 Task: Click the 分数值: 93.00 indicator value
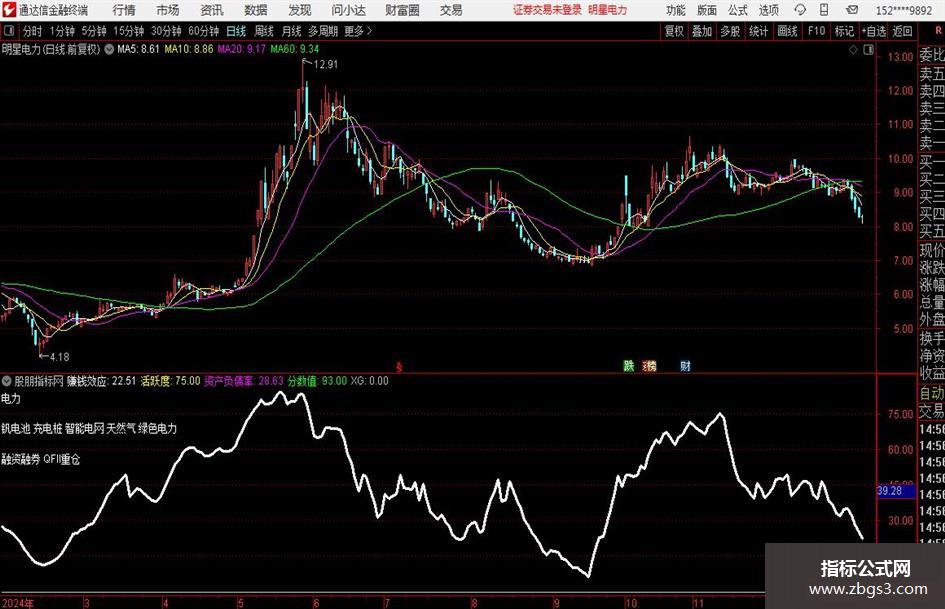coord(317,381)
